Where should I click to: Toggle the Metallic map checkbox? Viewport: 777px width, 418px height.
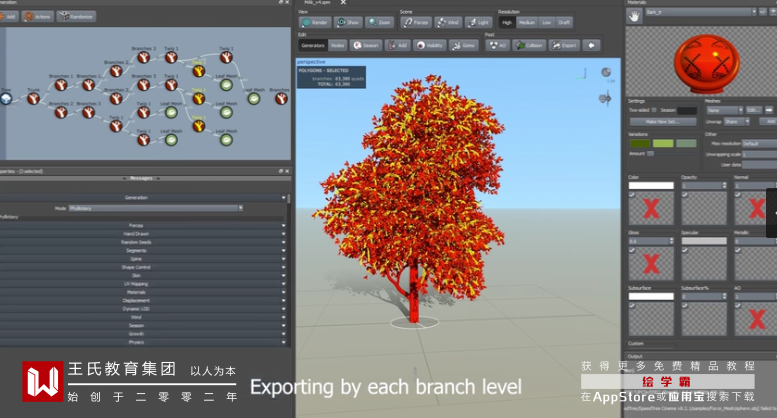[738, 250]
